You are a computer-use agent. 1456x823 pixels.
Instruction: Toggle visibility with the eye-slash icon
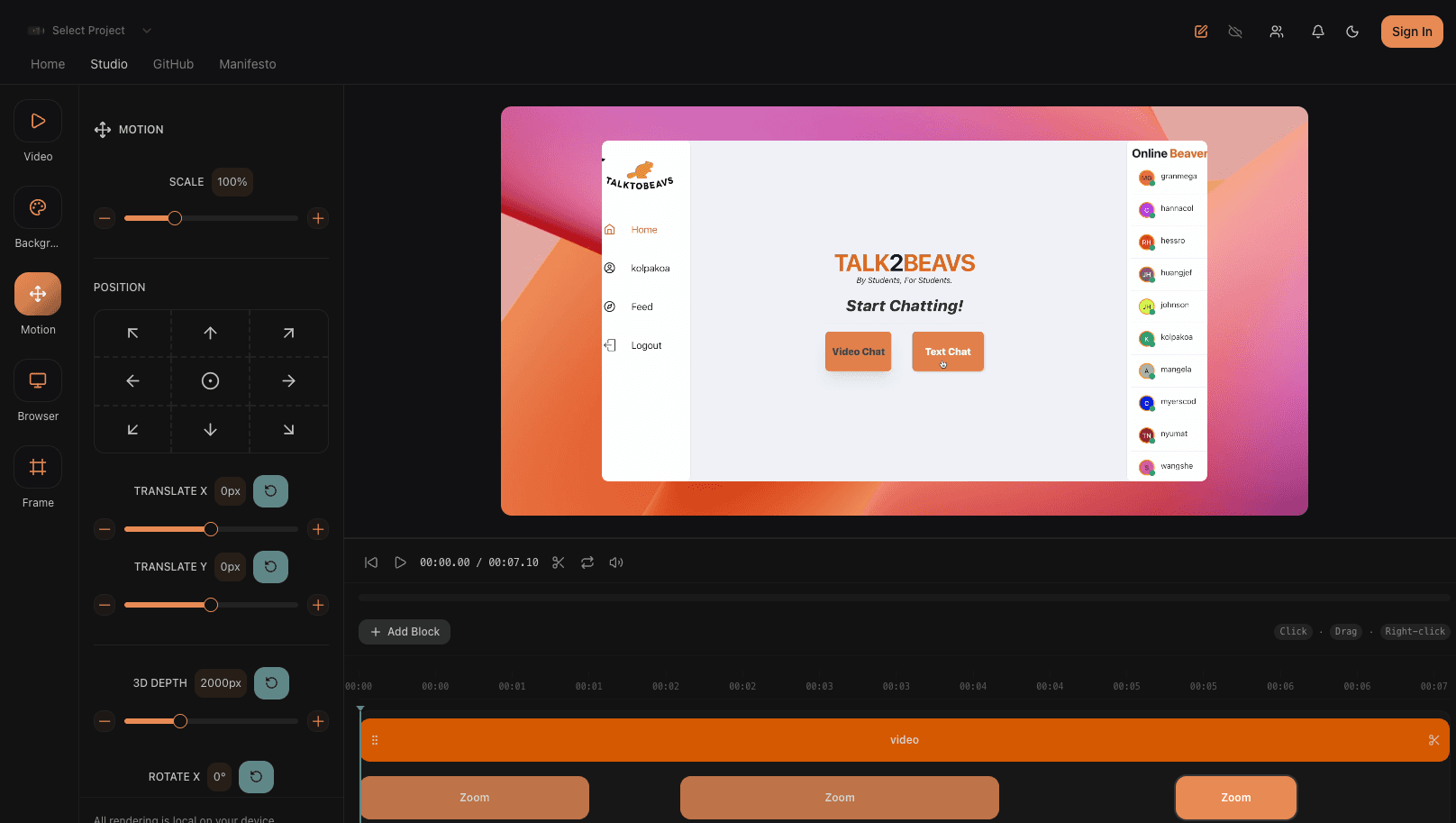point(1235,31)
